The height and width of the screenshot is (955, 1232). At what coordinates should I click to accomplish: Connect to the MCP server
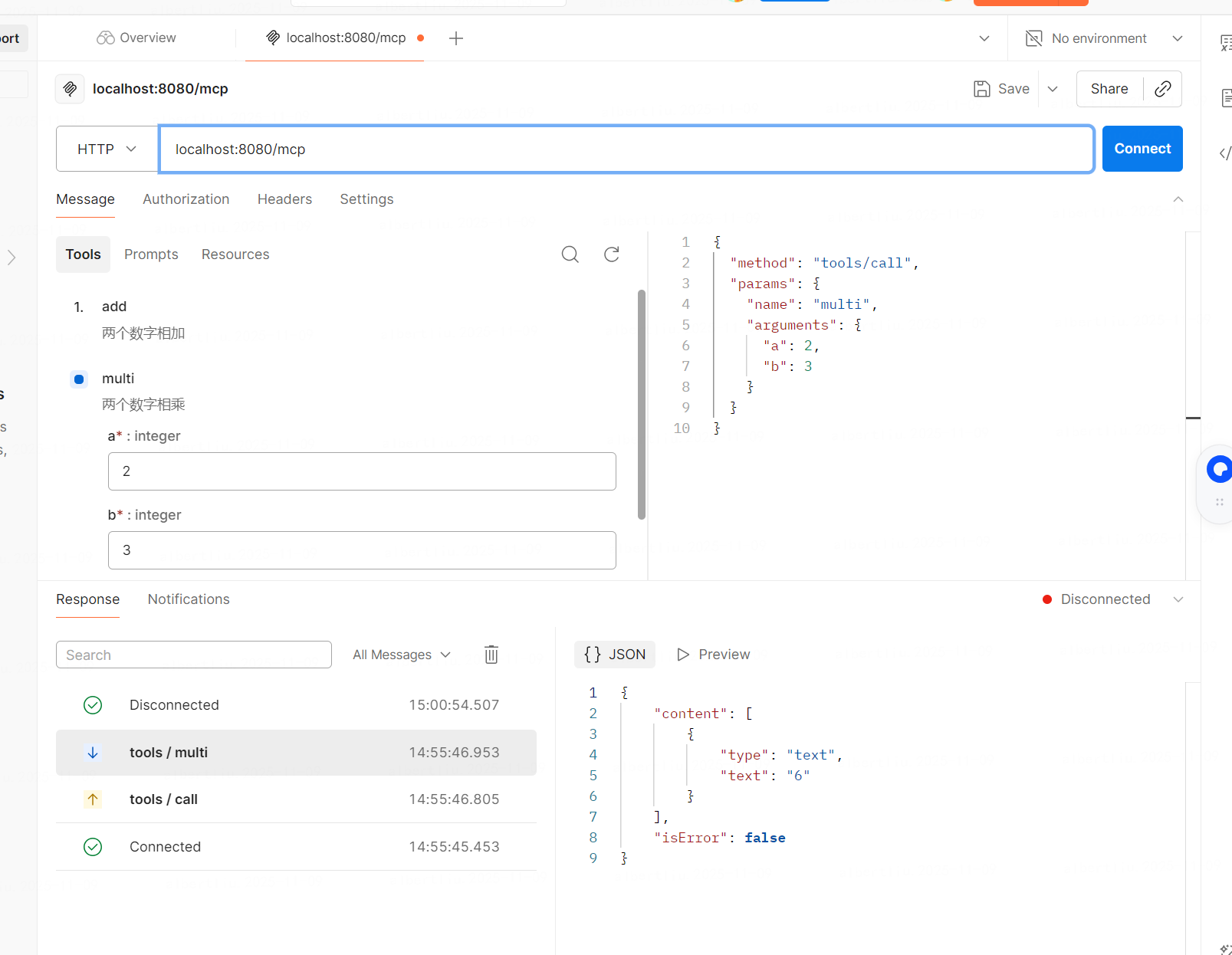coord(1142,149)
